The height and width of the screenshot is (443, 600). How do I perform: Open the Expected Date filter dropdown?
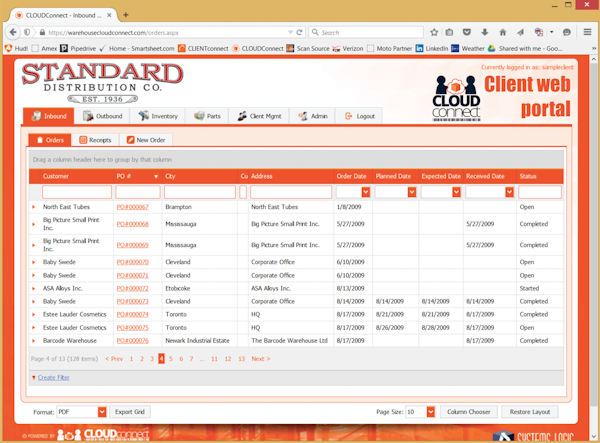click(456, 192)
